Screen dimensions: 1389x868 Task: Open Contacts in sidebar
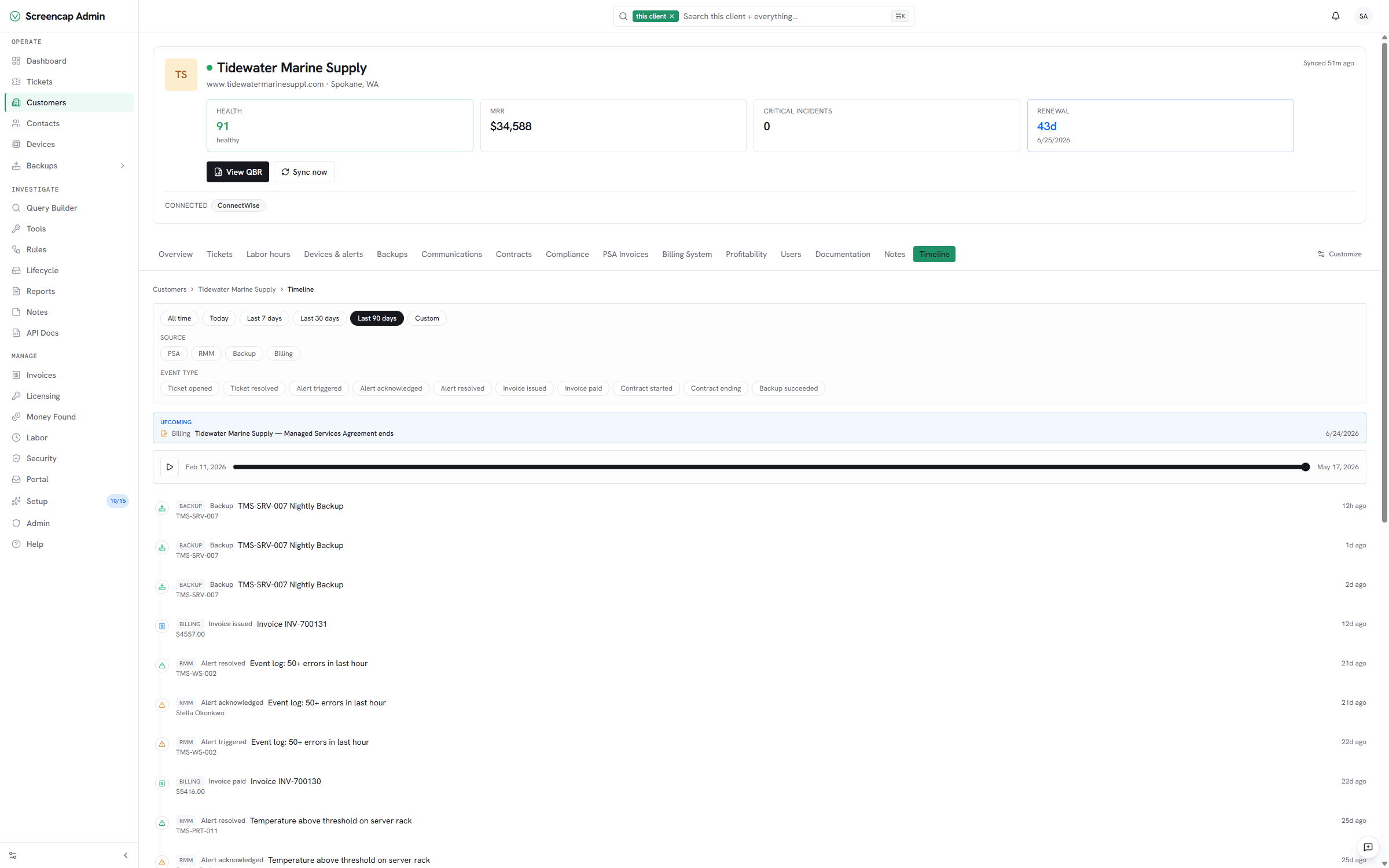(69, 123)
